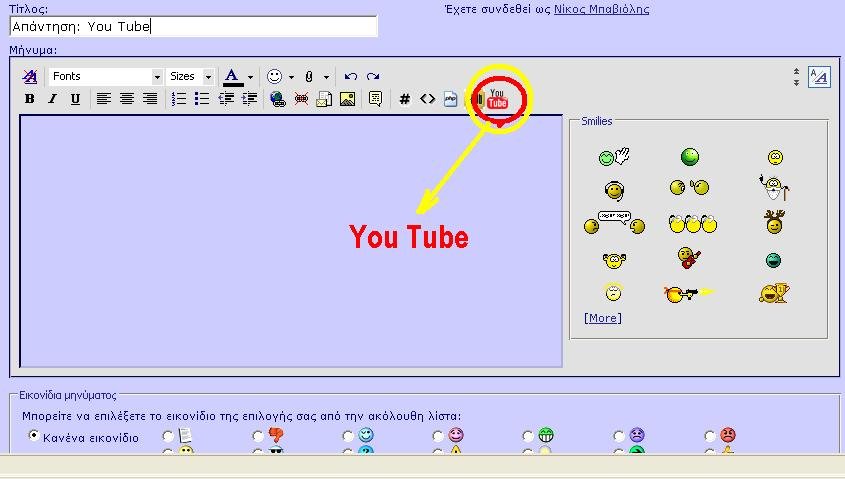
Task: Wrap selection in CODE tags (# icon)
Action: [405, 99]
